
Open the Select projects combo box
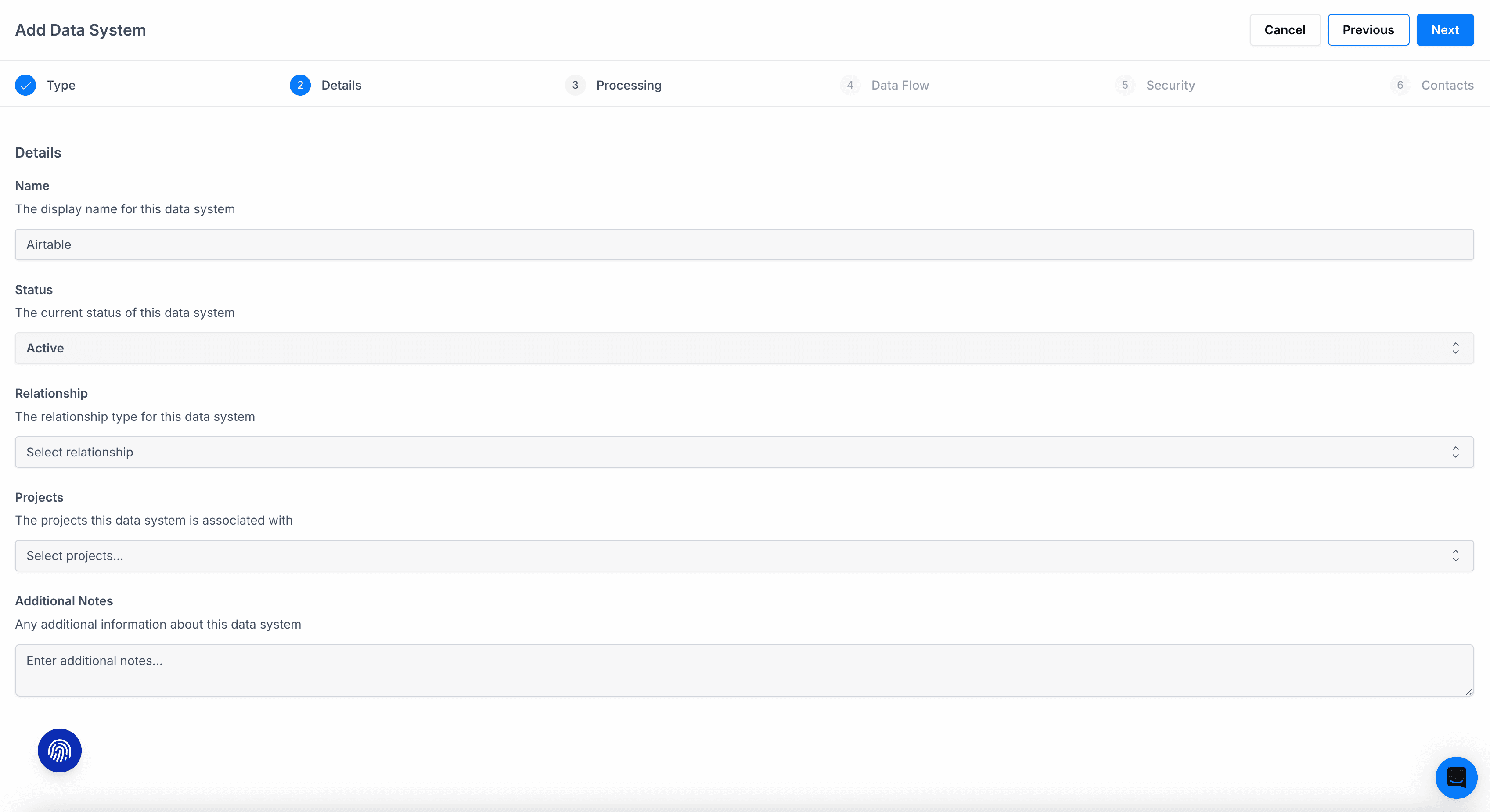[744, 556]
